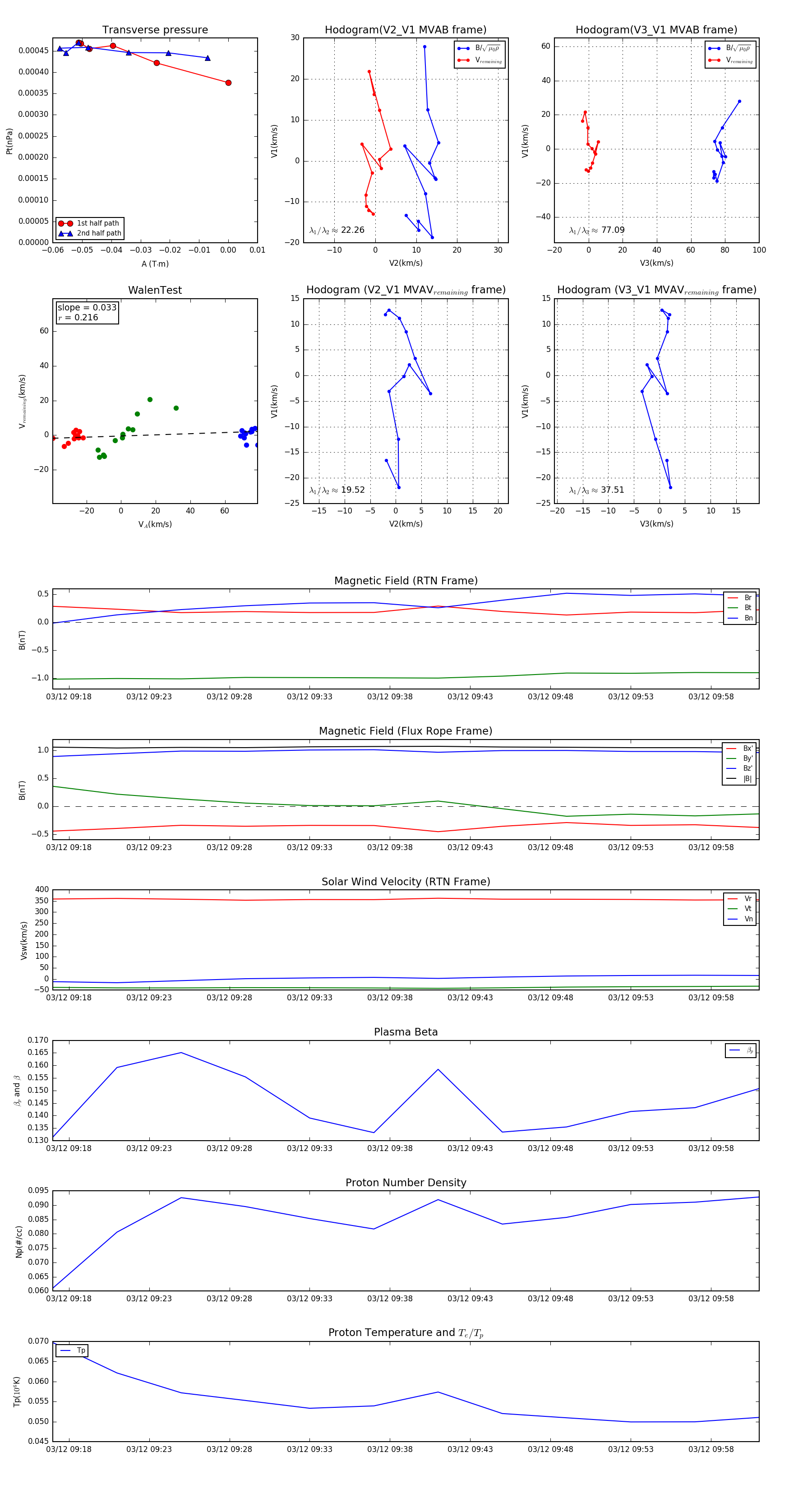
Task: Click the red circle at A = 0.00 in Transverse pressure
Action: point(228,83)
